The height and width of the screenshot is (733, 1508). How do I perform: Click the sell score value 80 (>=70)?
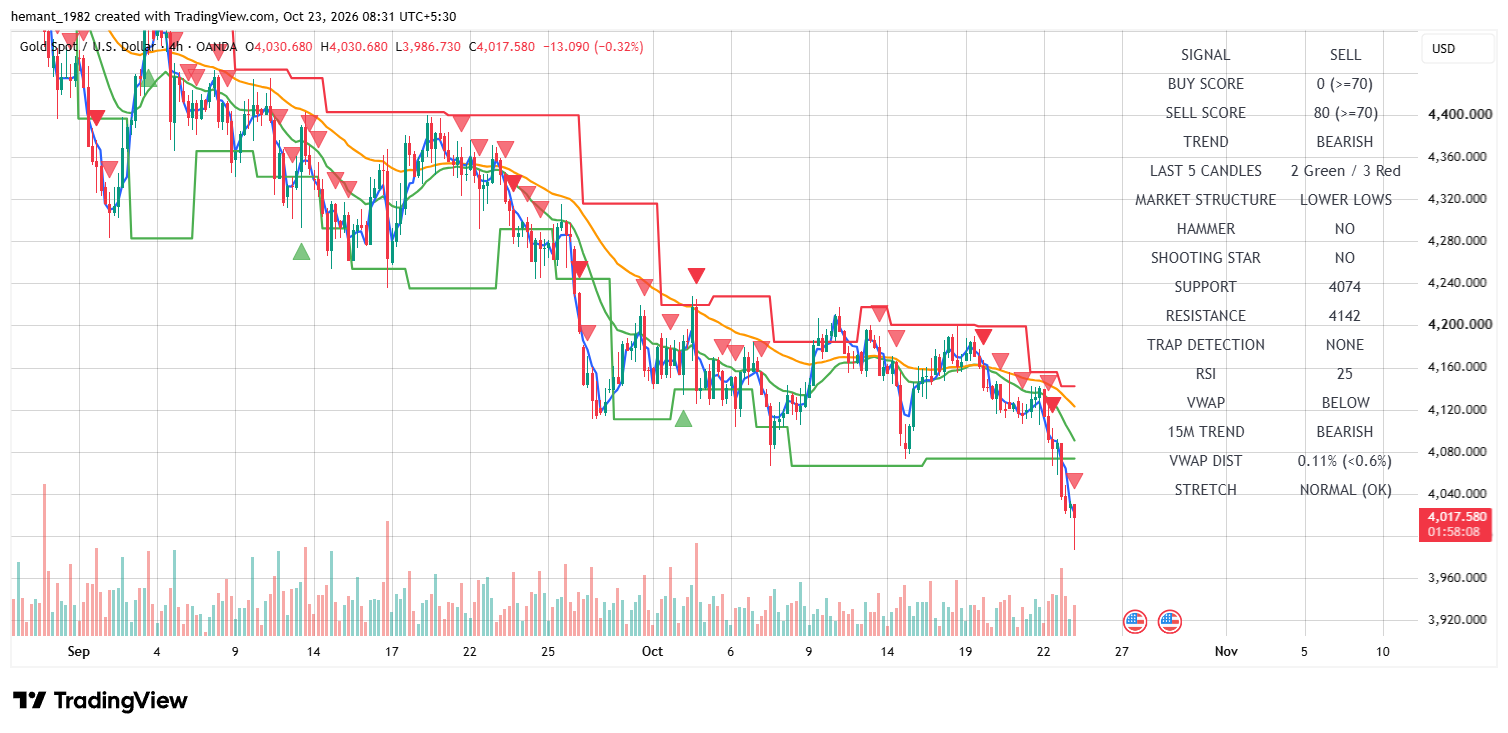click(x=1345, y=113)
